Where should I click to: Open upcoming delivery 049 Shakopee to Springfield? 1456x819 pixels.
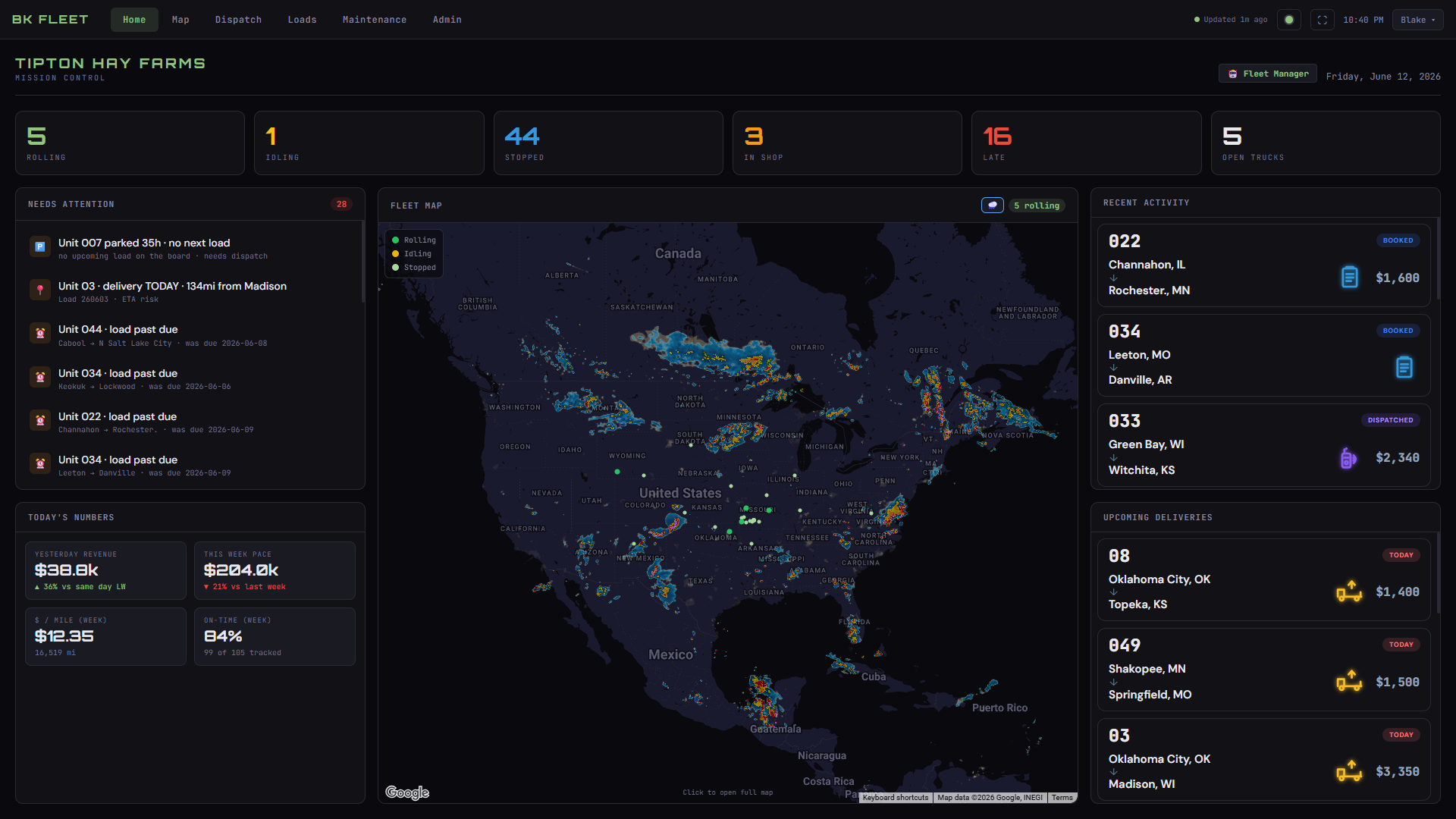coord(1264,670)
